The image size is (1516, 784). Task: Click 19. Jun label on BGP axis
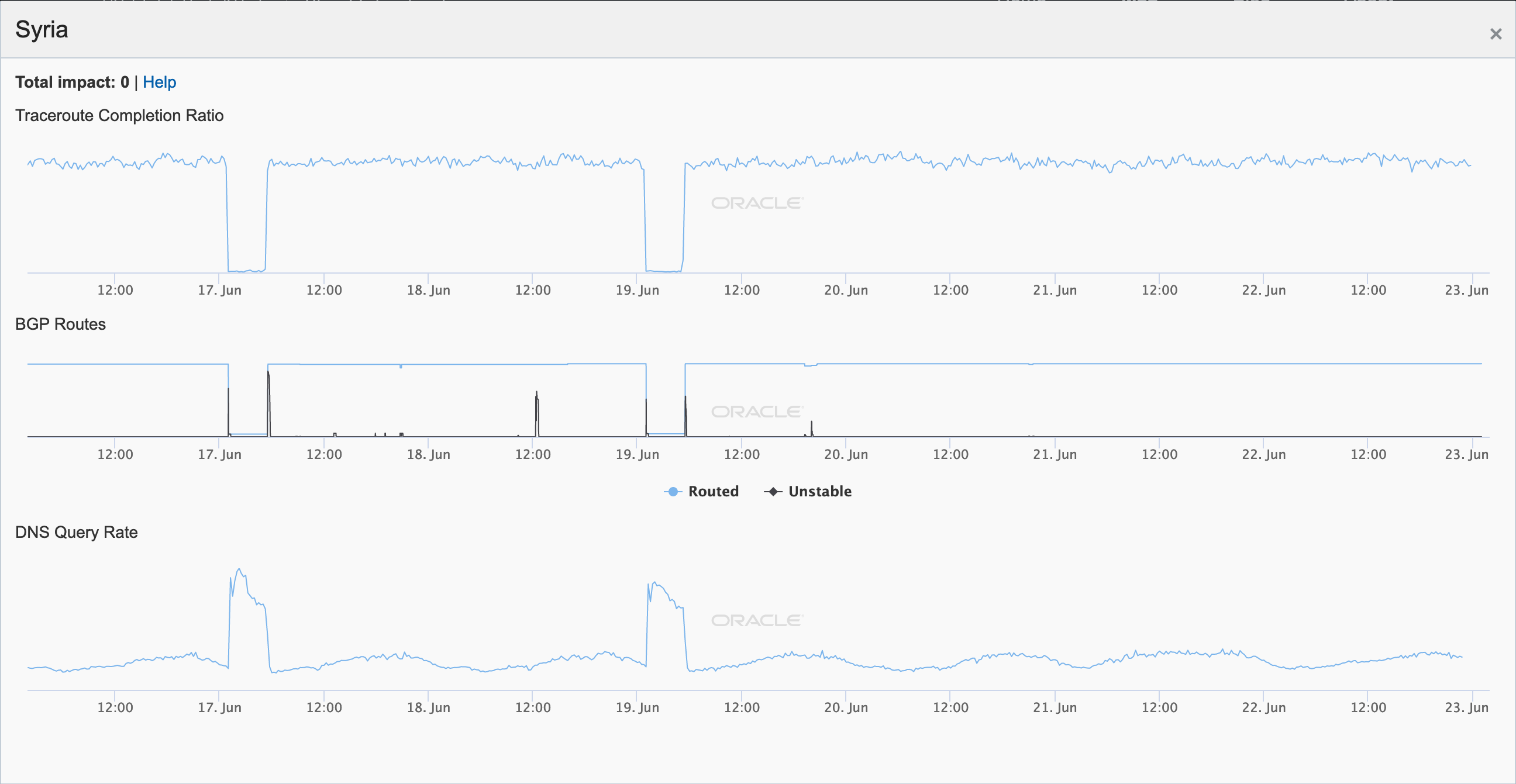(637, 454)
